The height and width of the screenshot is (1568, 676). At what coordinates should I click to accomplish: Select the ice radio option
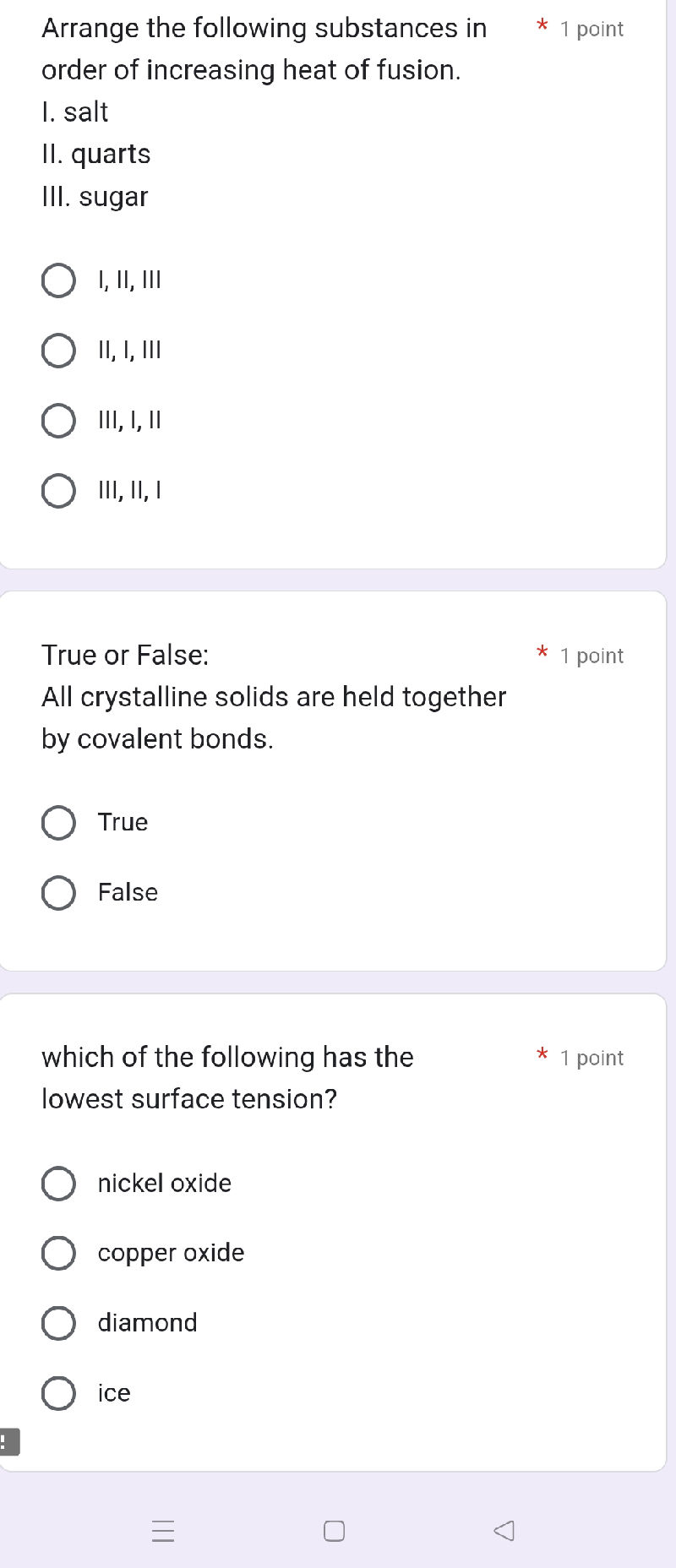coord(58,1393)
